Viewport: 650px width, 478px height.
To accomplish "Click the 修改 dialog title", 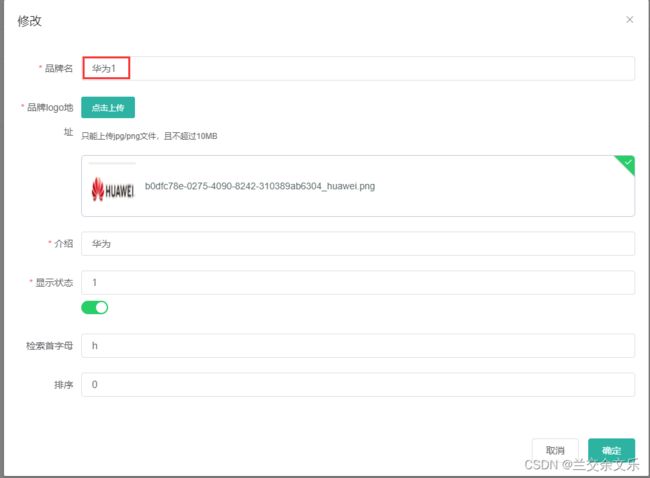I will coord(29,21).
